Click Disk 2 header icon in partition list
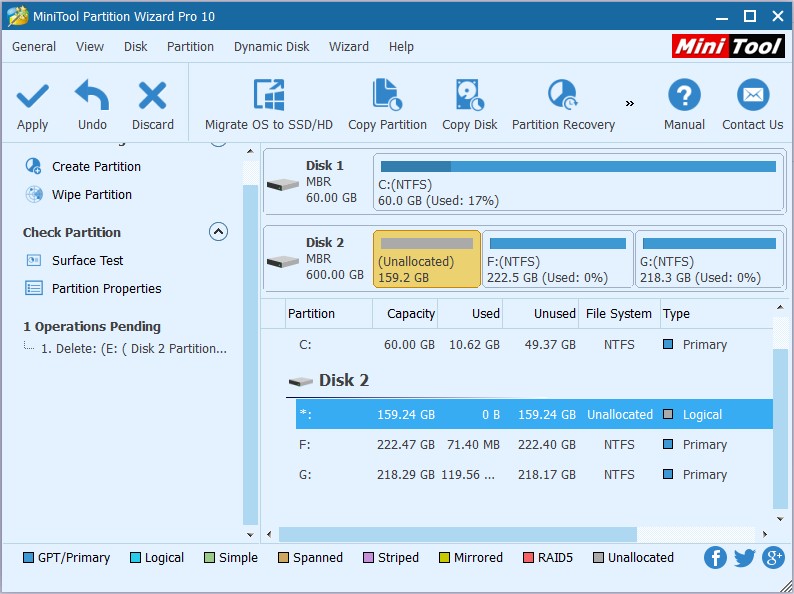 300,381
